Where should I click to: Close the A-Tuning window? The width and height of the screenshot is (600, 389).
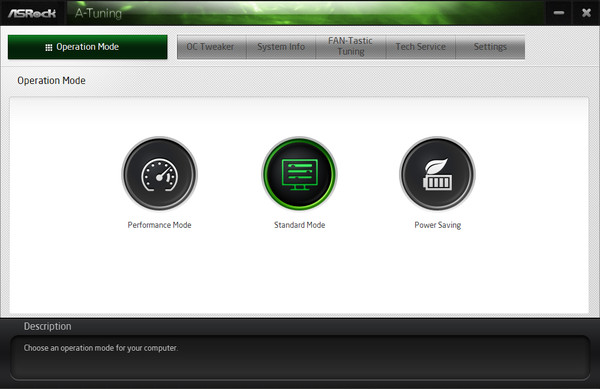(x=586, y=13)
